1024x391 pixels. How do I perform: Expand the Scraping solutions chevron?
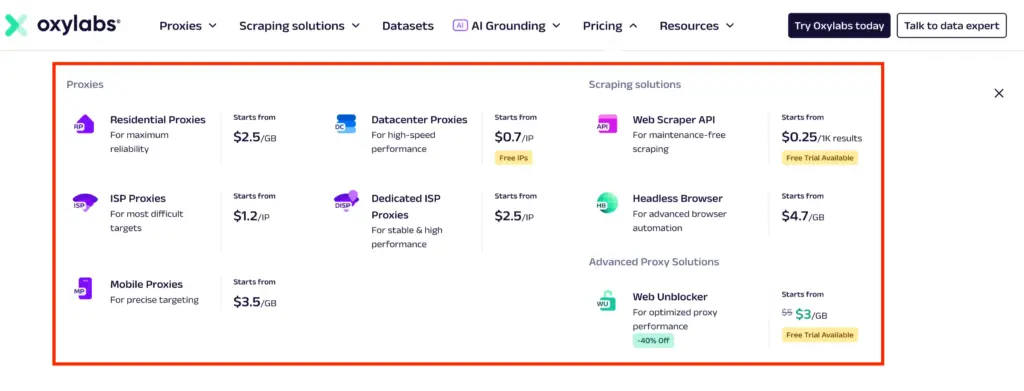point(355,26)
